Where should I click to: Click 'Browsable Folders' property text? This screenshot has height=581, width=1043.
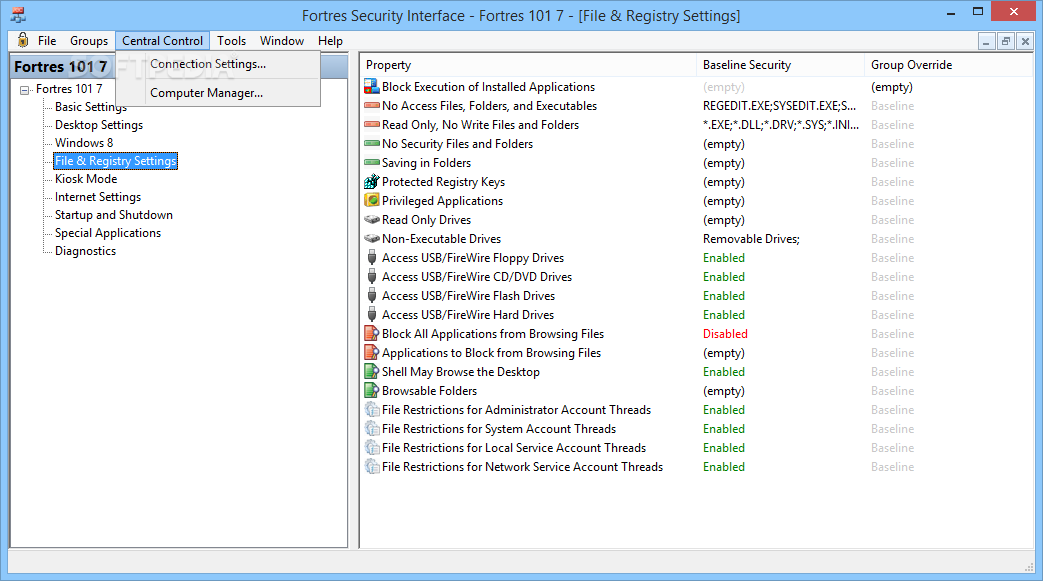tap(429, 391)
